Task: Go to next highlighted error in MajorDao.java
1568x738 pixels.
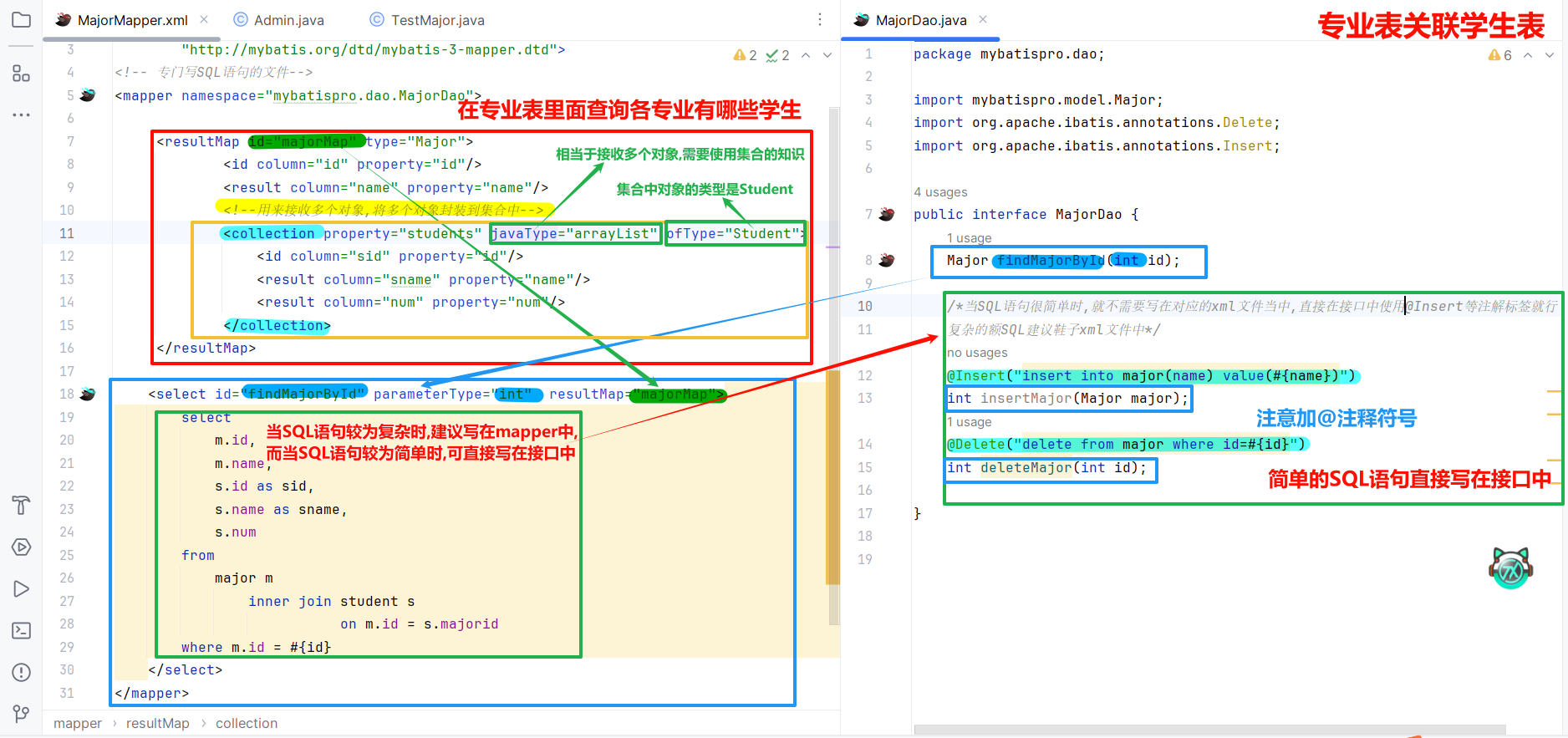Action: pyautogui.click(x=1550, y=55)
